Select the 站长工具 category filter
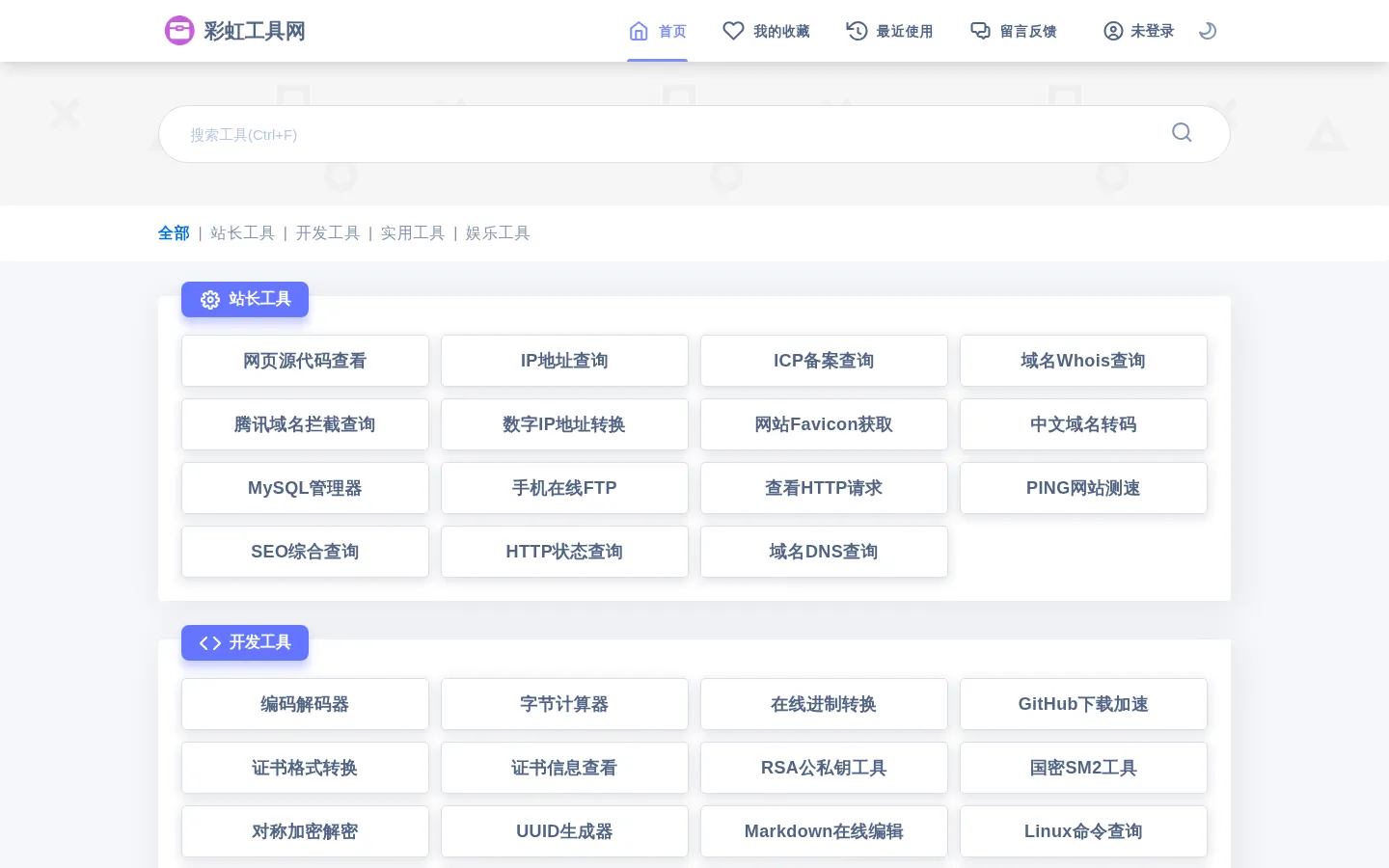 (242, 233)
